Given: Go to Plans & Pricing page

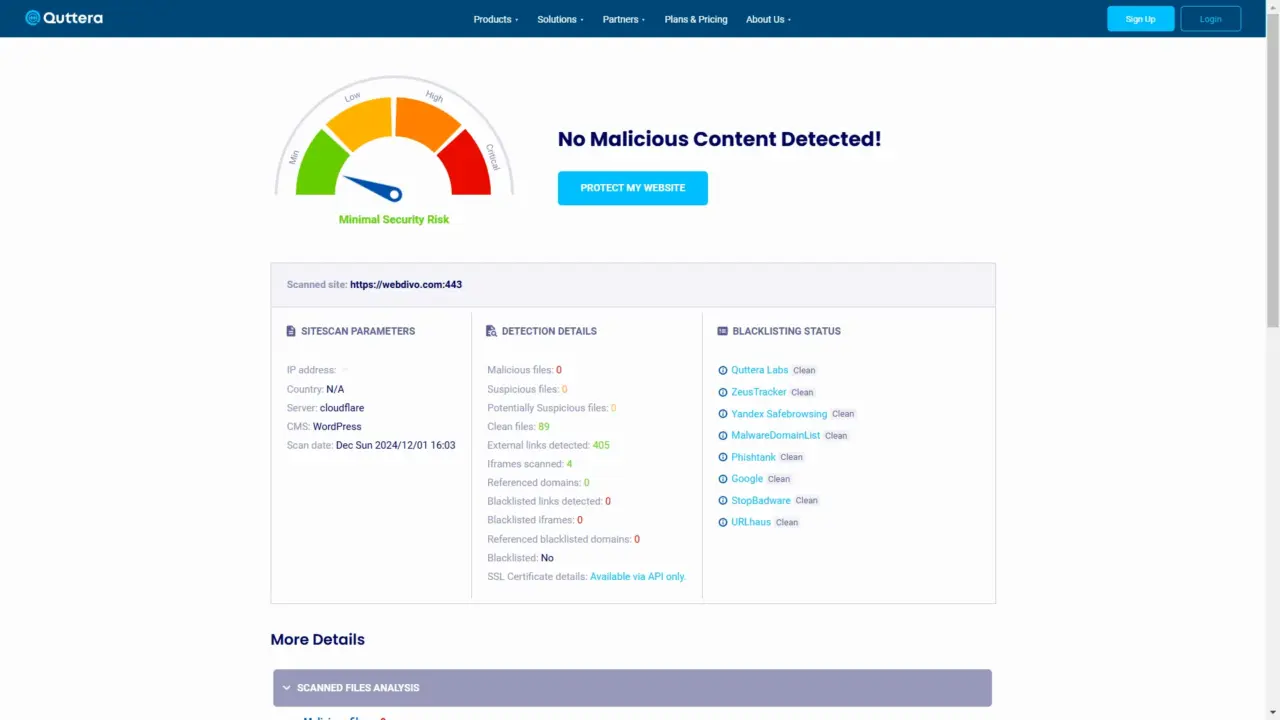Looking at the screenshot, I should pyautogui.click(x=696, y=19).
